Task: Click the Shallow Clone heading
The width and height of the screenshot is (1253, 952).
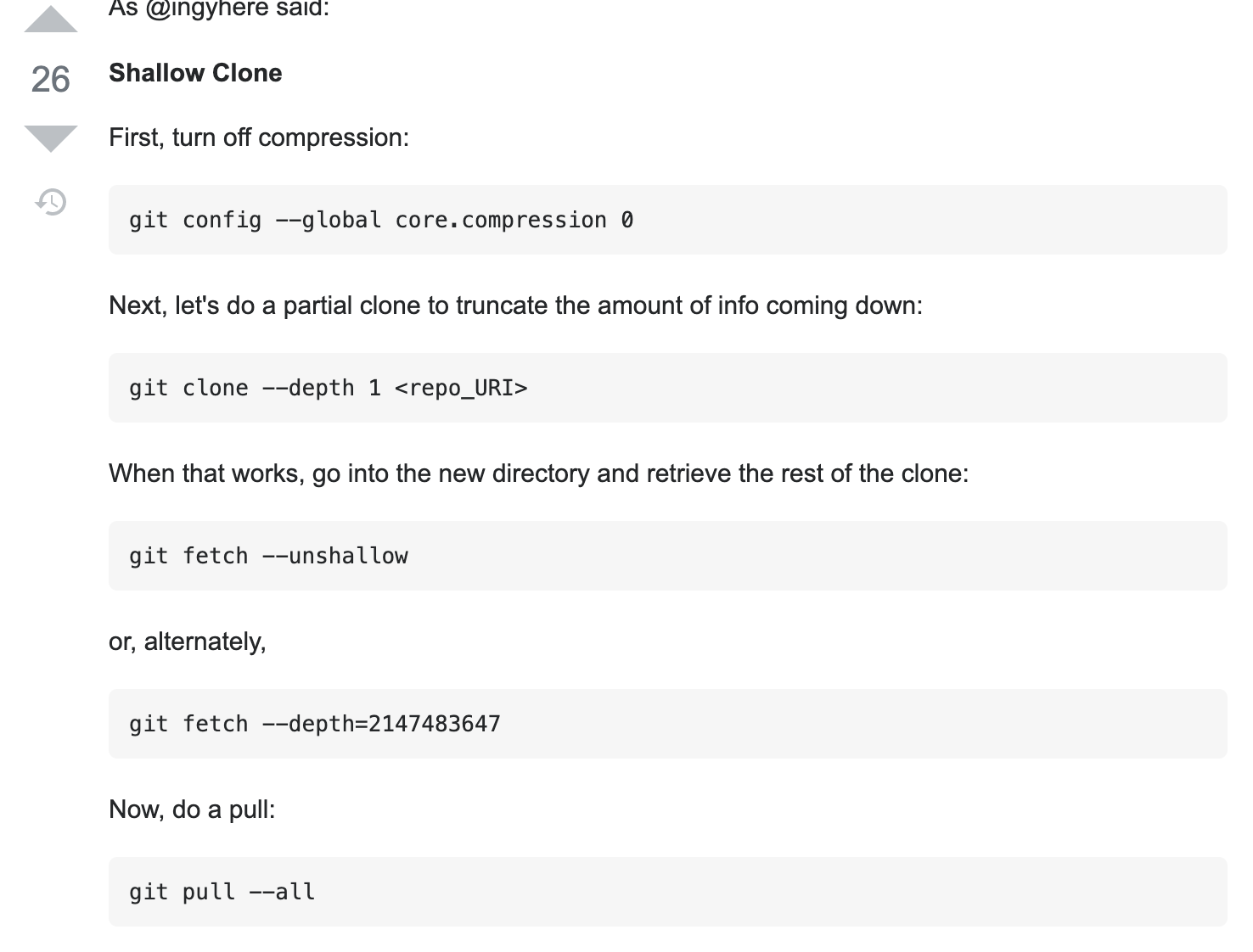Action: click(194, 73)
